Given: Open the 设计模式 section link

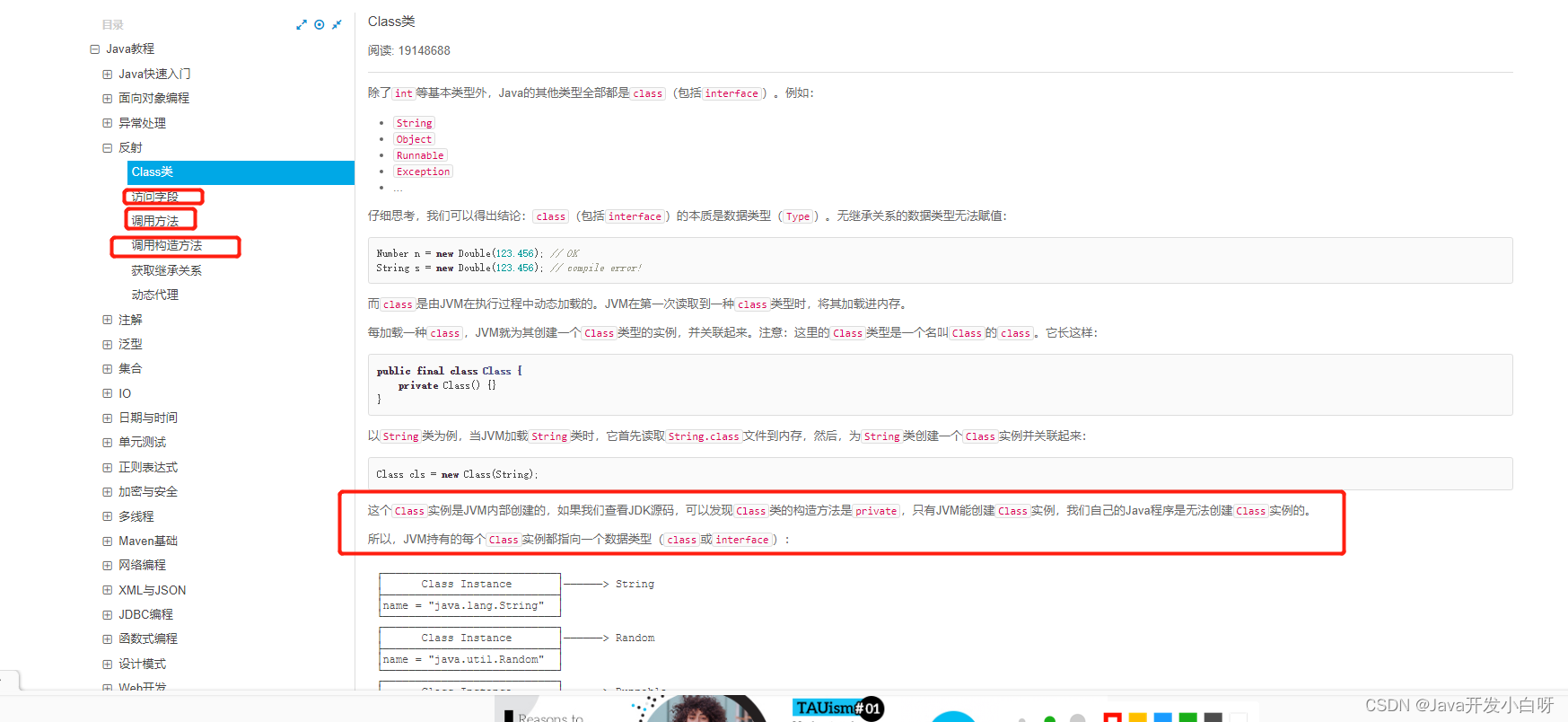Looking at the screenshot, I should [142, 665].
